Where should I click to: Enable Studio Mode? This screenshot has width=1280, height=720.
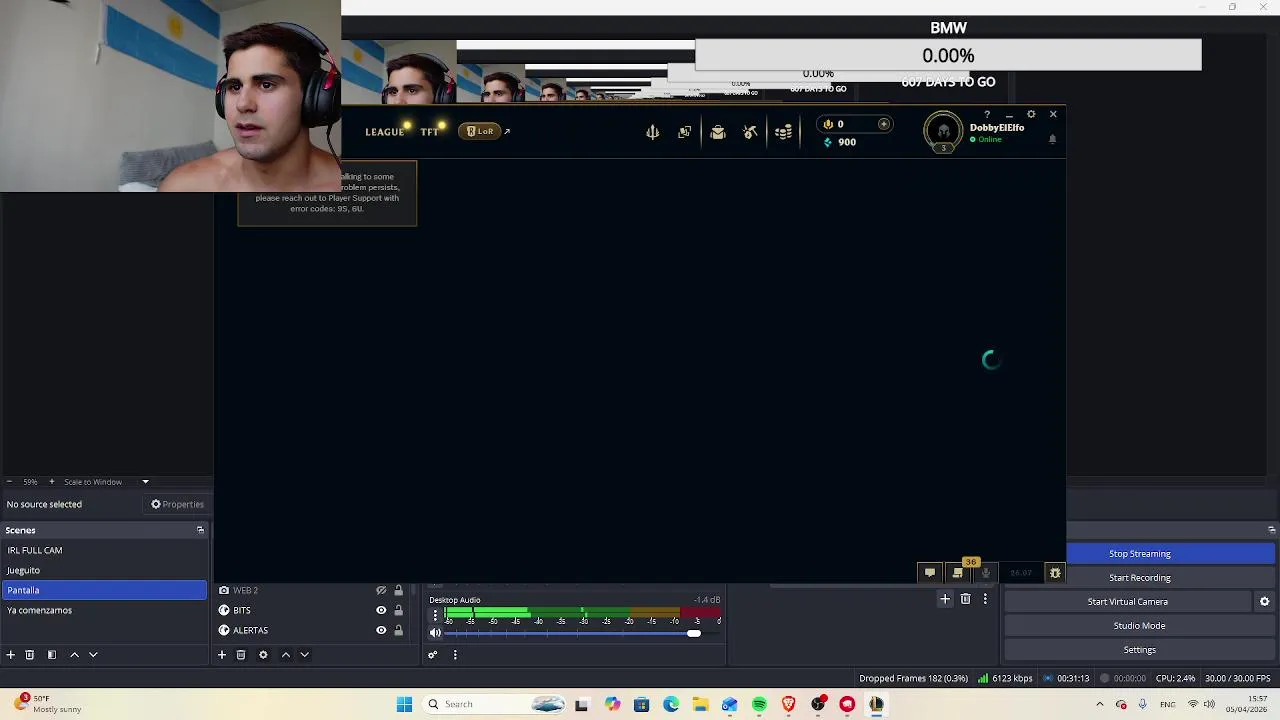click(x=1139, y=626)
